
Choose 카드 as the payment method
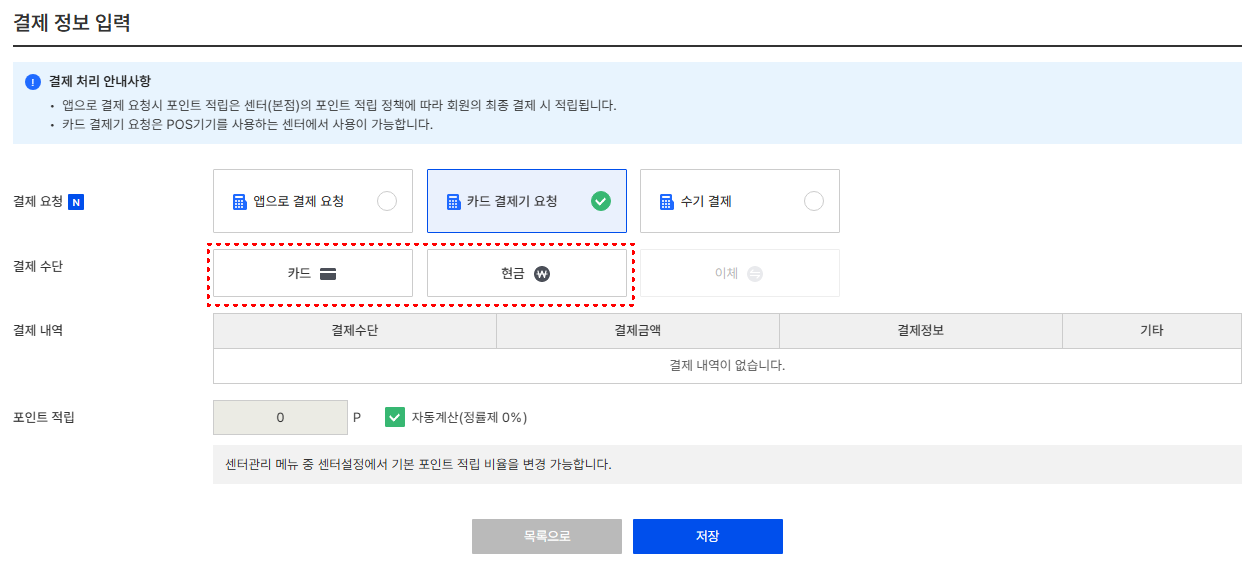313,273
